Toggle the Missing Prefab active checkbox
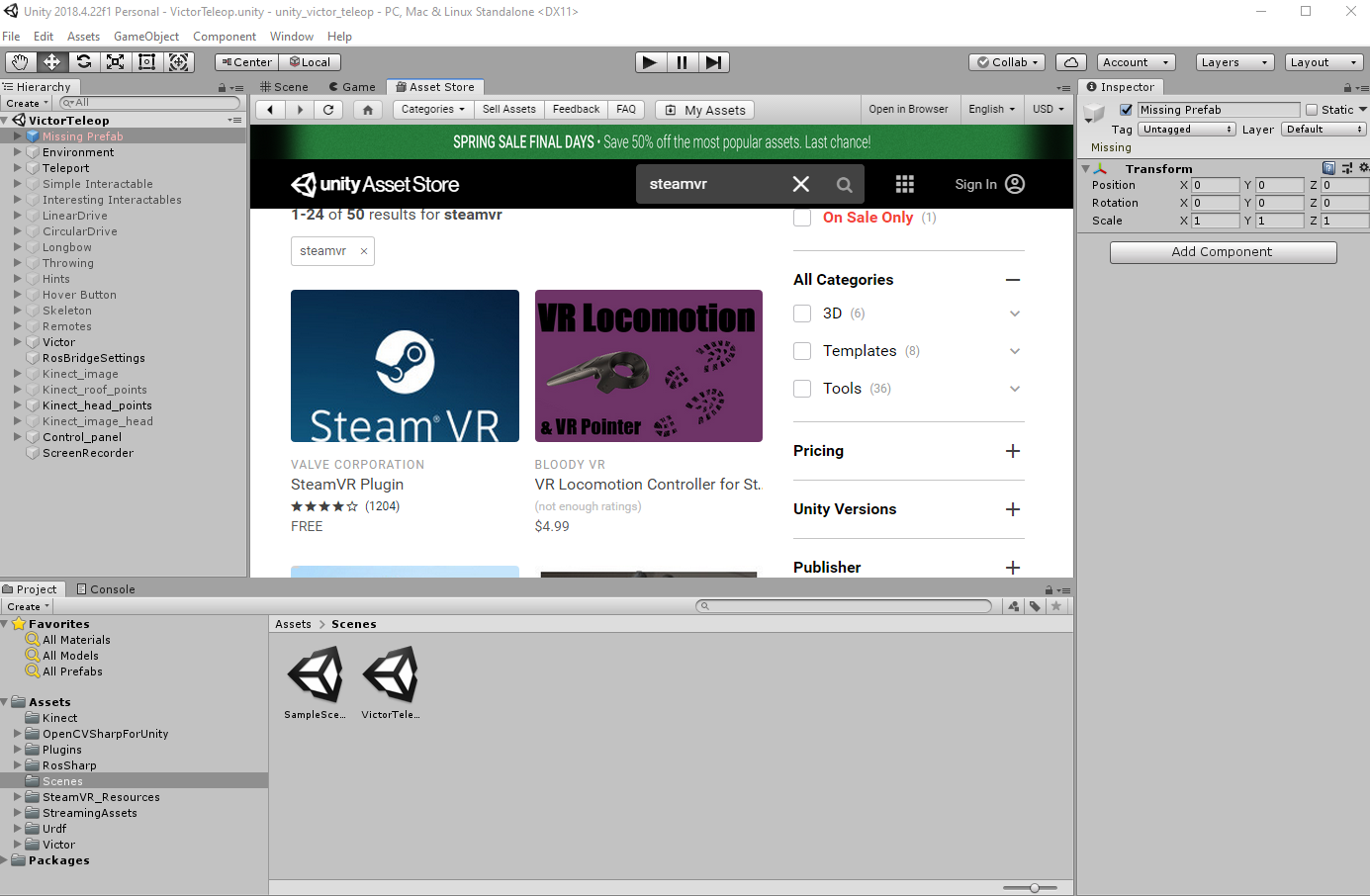The width and height of the screenshot is (1370, 896). [x=1126, y=110]
